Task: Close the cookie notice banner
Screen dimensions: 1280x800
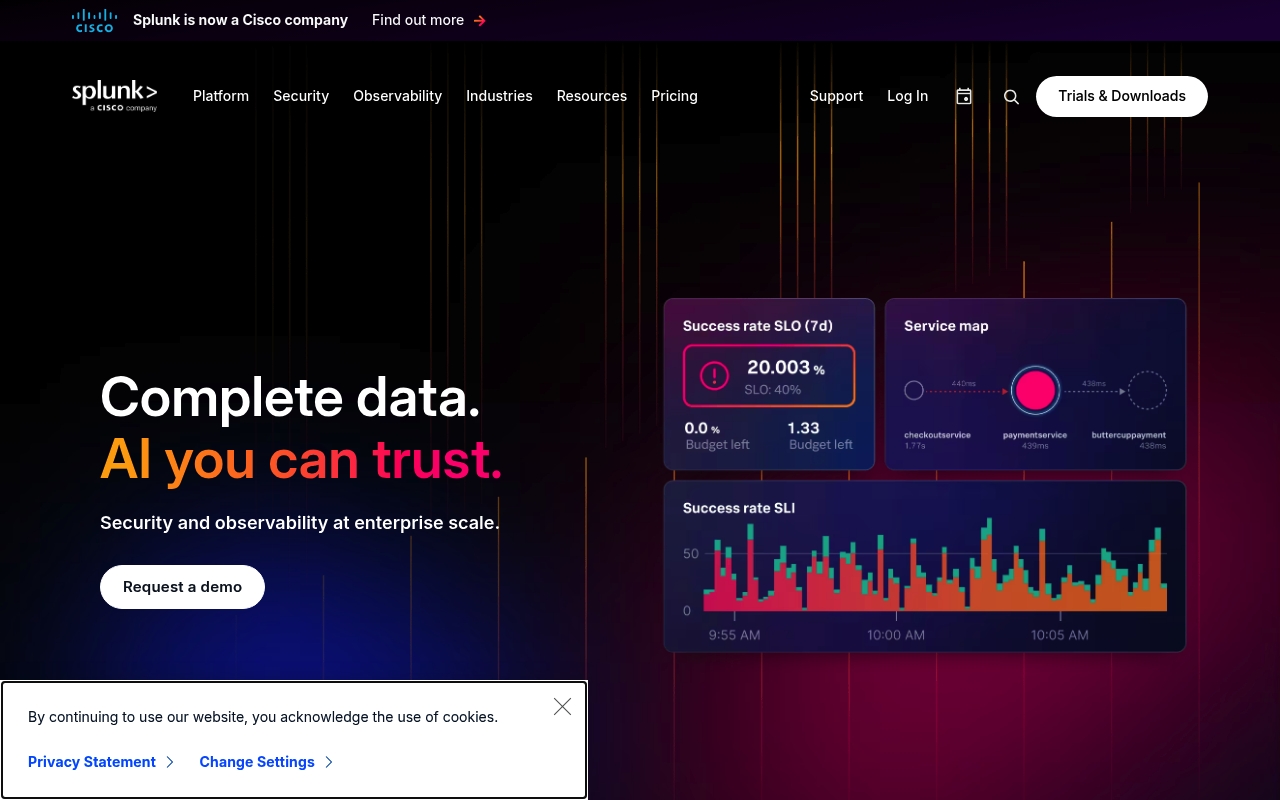Action: coord(563,707)
